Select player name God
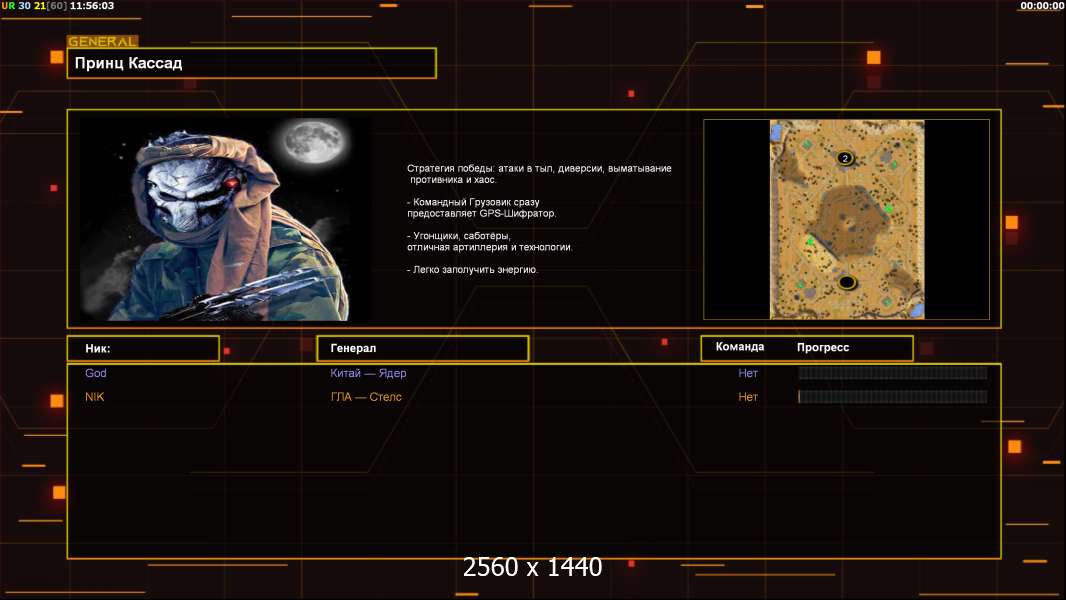Viewport: 1066px width, 600px height. (96, 373)
